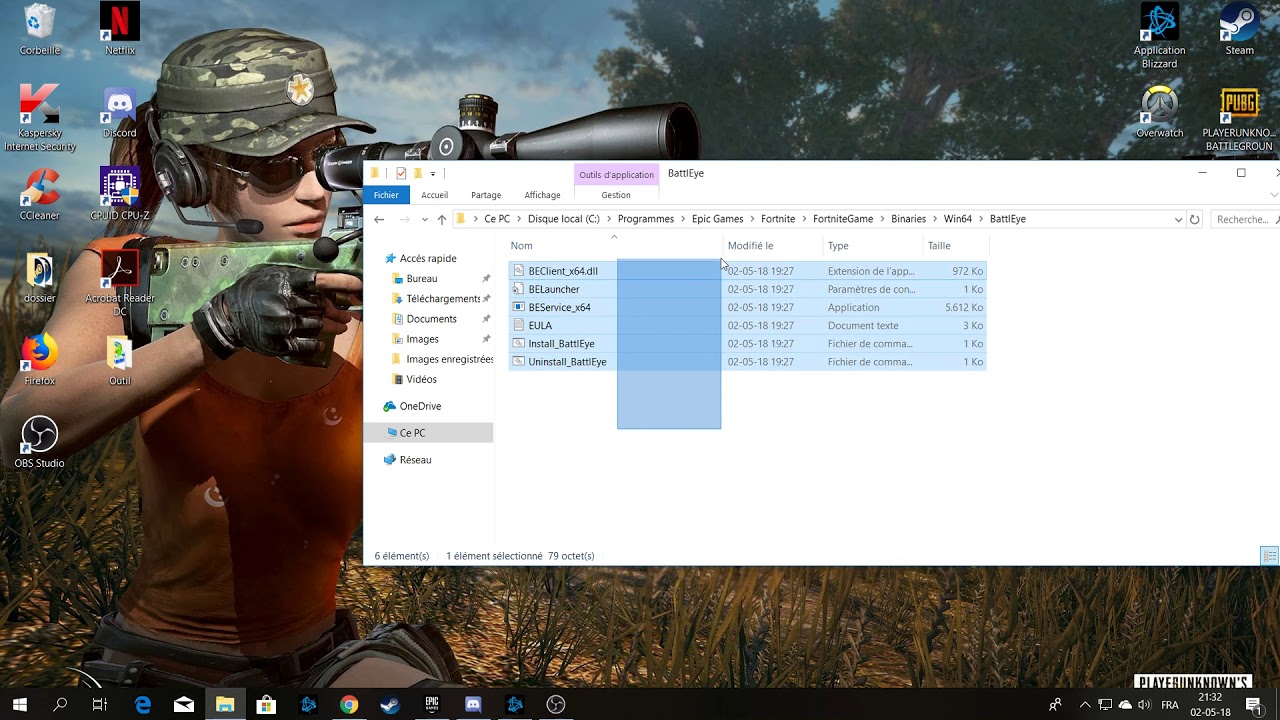The image size is (1280, 720).
Task: Select the CCleaner desktop icon
Action: 40,195
